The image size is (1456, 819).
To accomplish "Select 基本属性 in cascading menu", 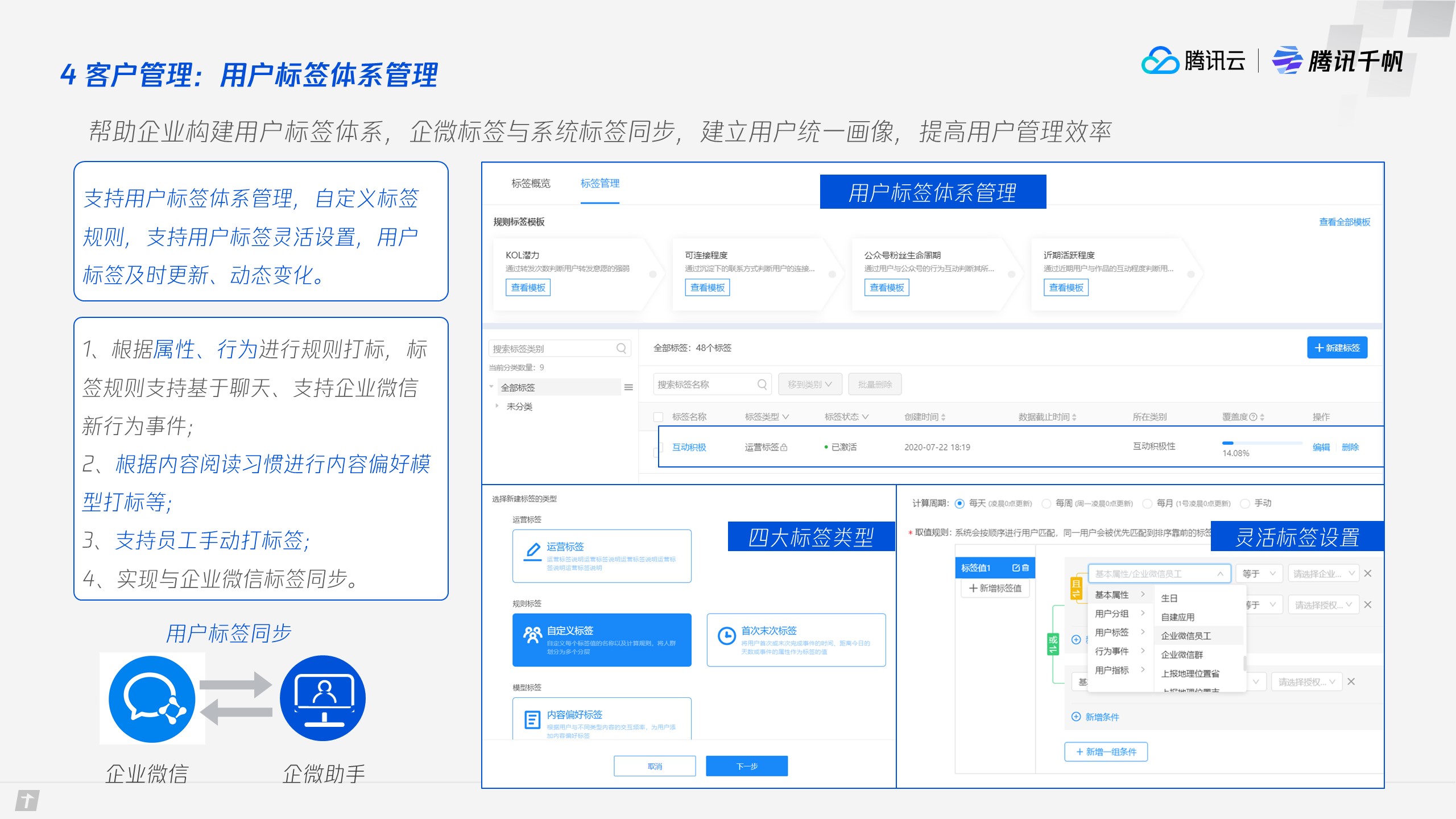I will [x=1119, y=594].
